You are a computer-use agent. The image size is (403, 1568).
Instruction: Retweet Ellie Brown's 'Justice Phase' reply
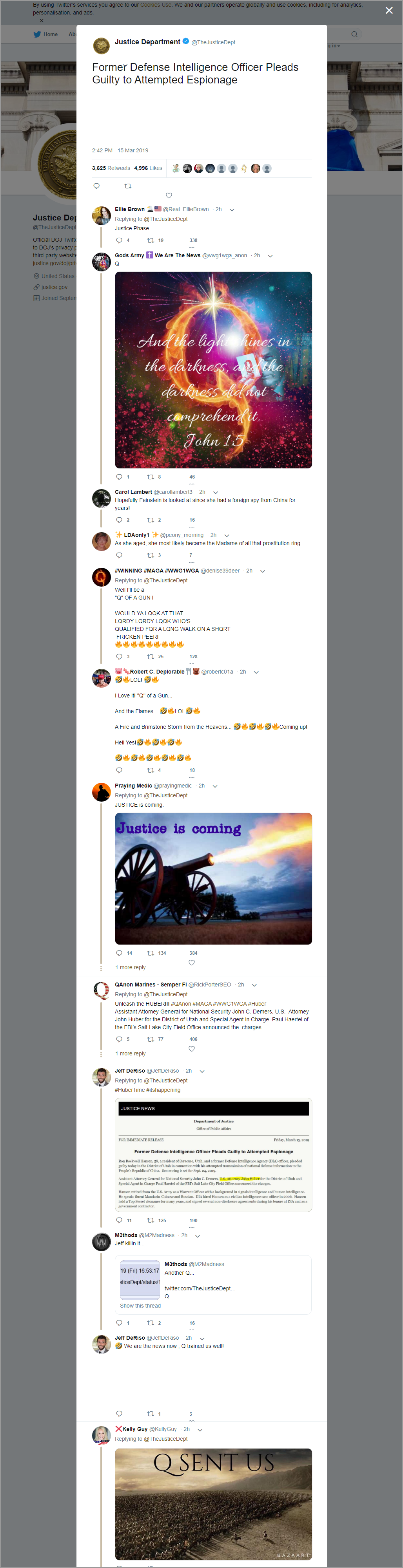pos(151,240)
